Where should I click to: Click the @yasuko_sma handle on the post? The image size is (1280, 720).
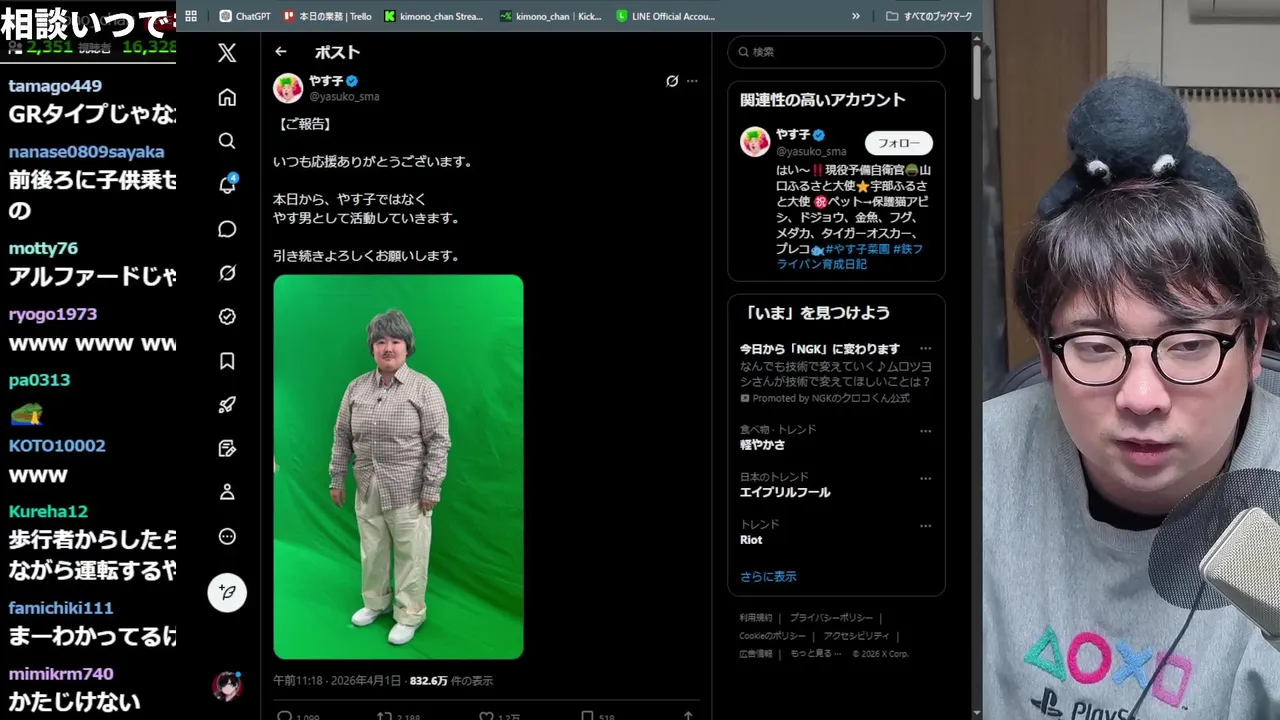(344, 97)
